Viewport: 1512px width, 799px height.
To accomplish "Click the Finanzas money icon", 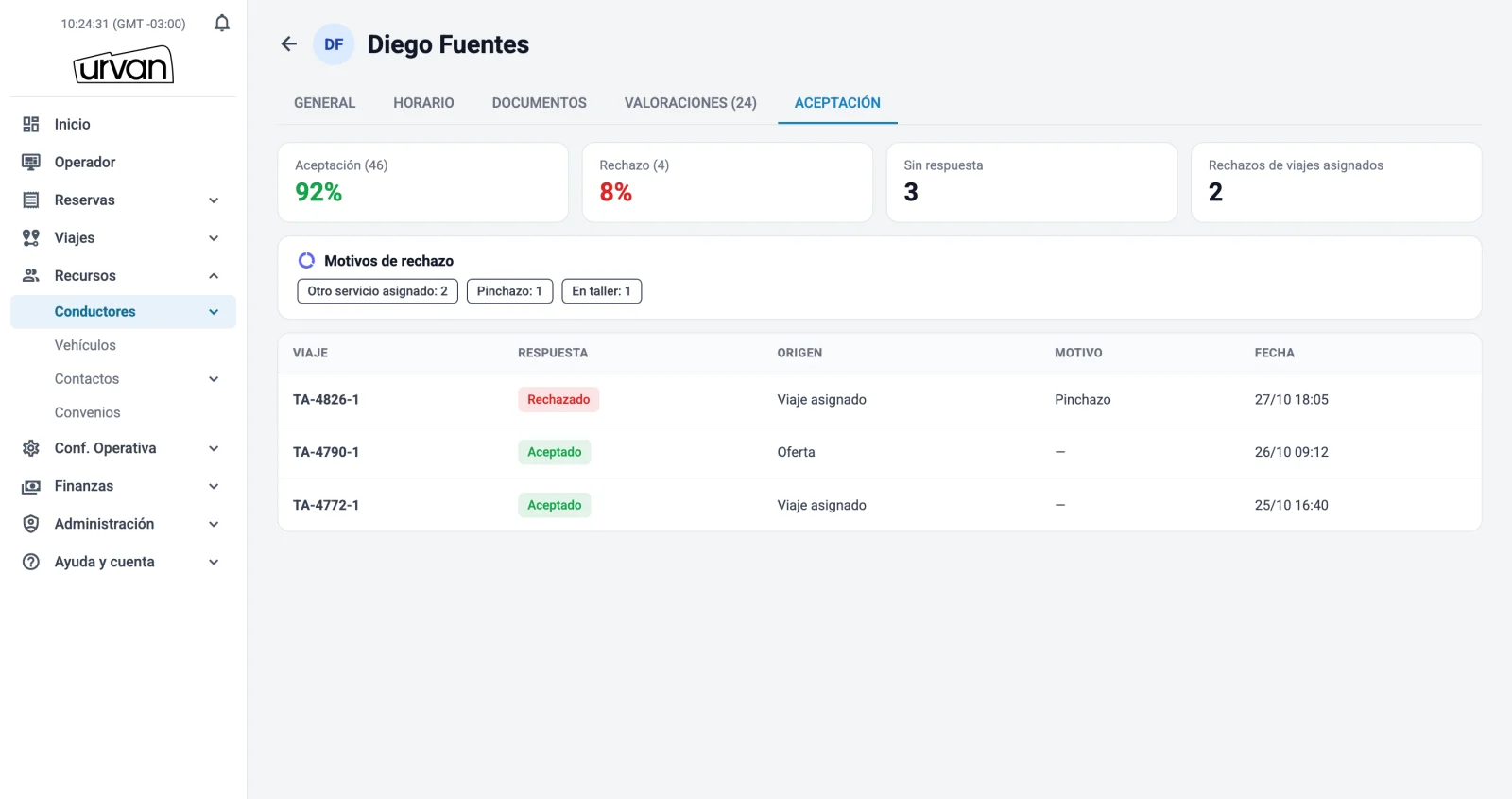I will coord(31,486).
